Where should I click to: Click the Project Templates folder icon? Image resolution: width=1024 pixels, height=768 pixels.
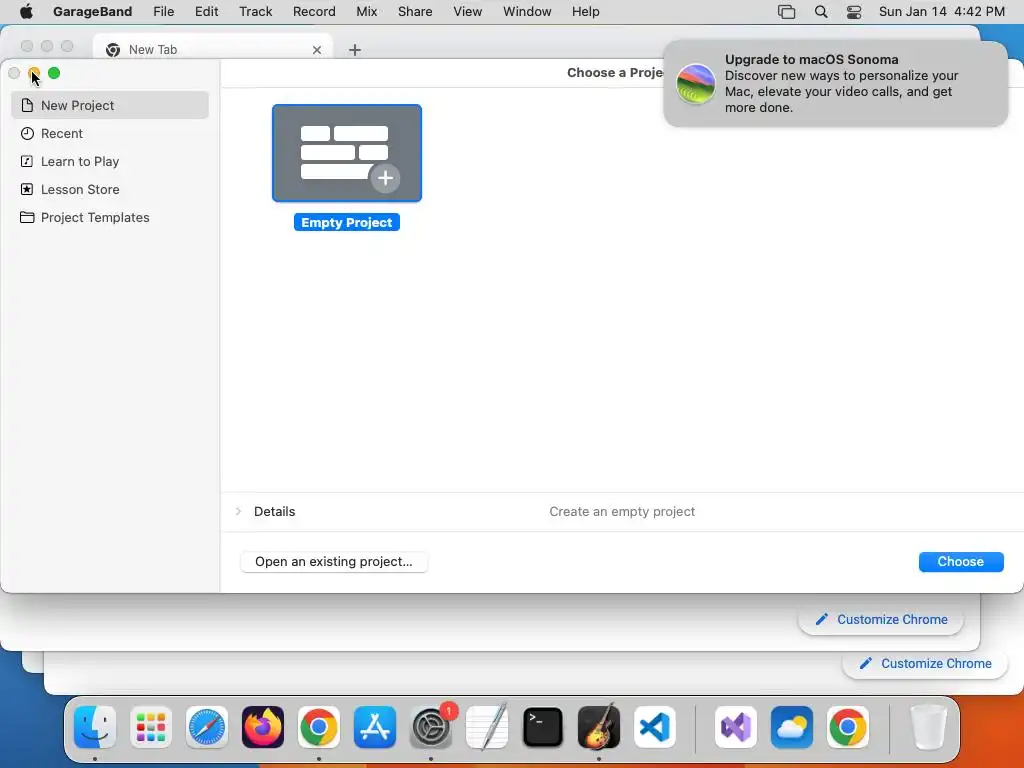27,217
